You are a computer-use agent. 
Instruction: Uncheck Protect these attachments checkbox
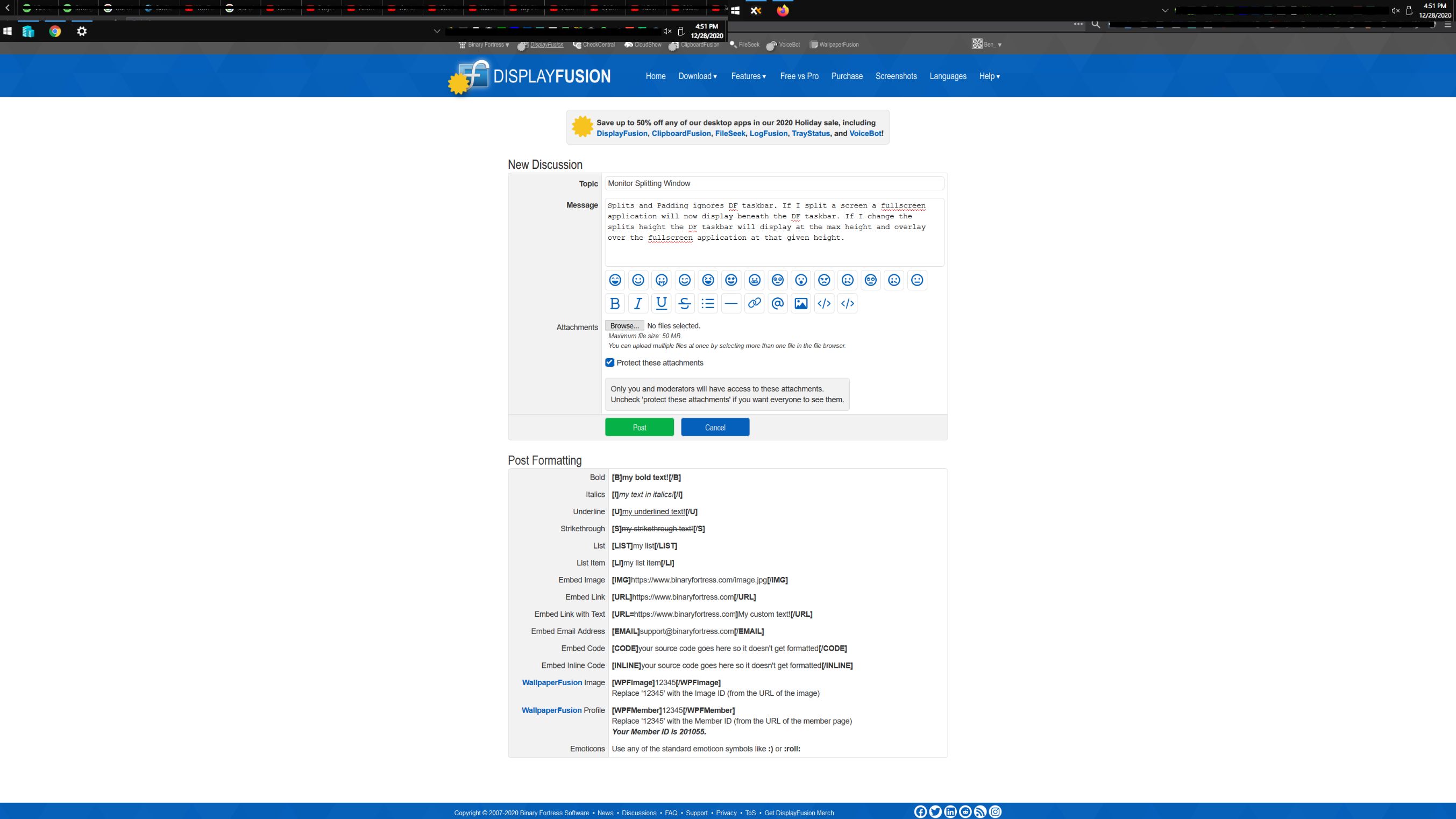609,362
